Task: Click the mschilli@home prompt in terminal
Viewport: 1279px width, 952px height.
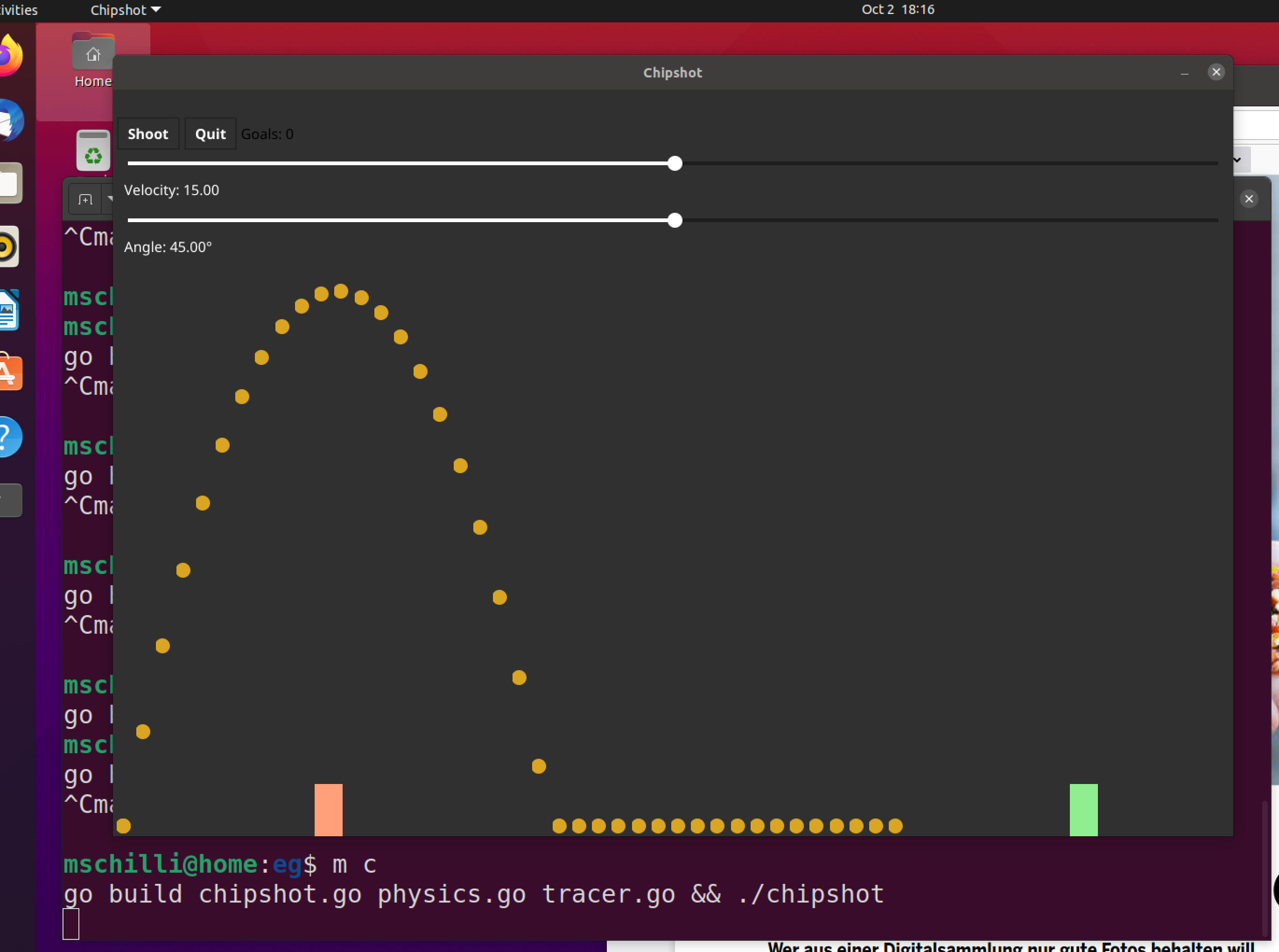Action: point(161,864)
